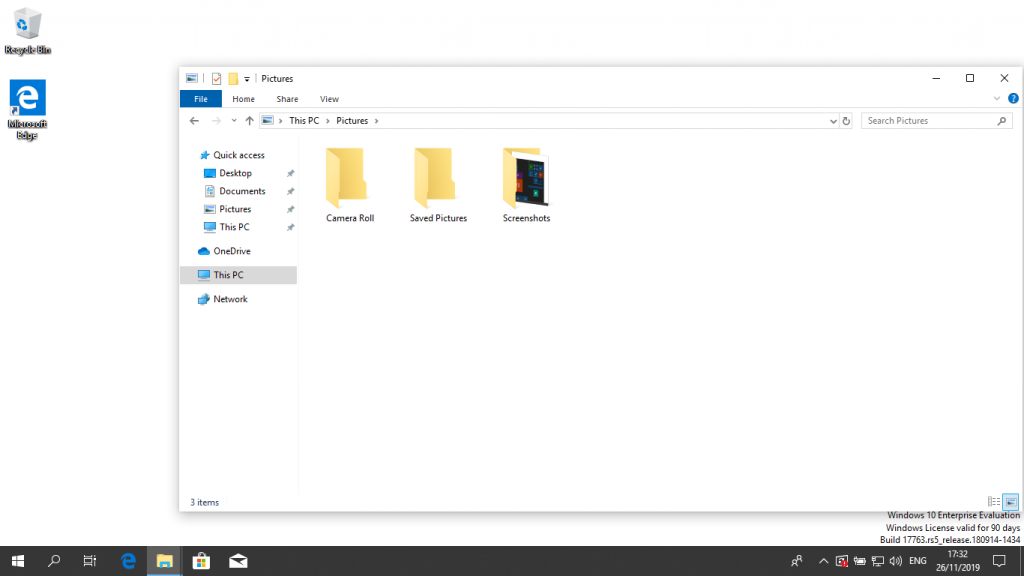Launch Edge from the taskbar

pos(128,561)
